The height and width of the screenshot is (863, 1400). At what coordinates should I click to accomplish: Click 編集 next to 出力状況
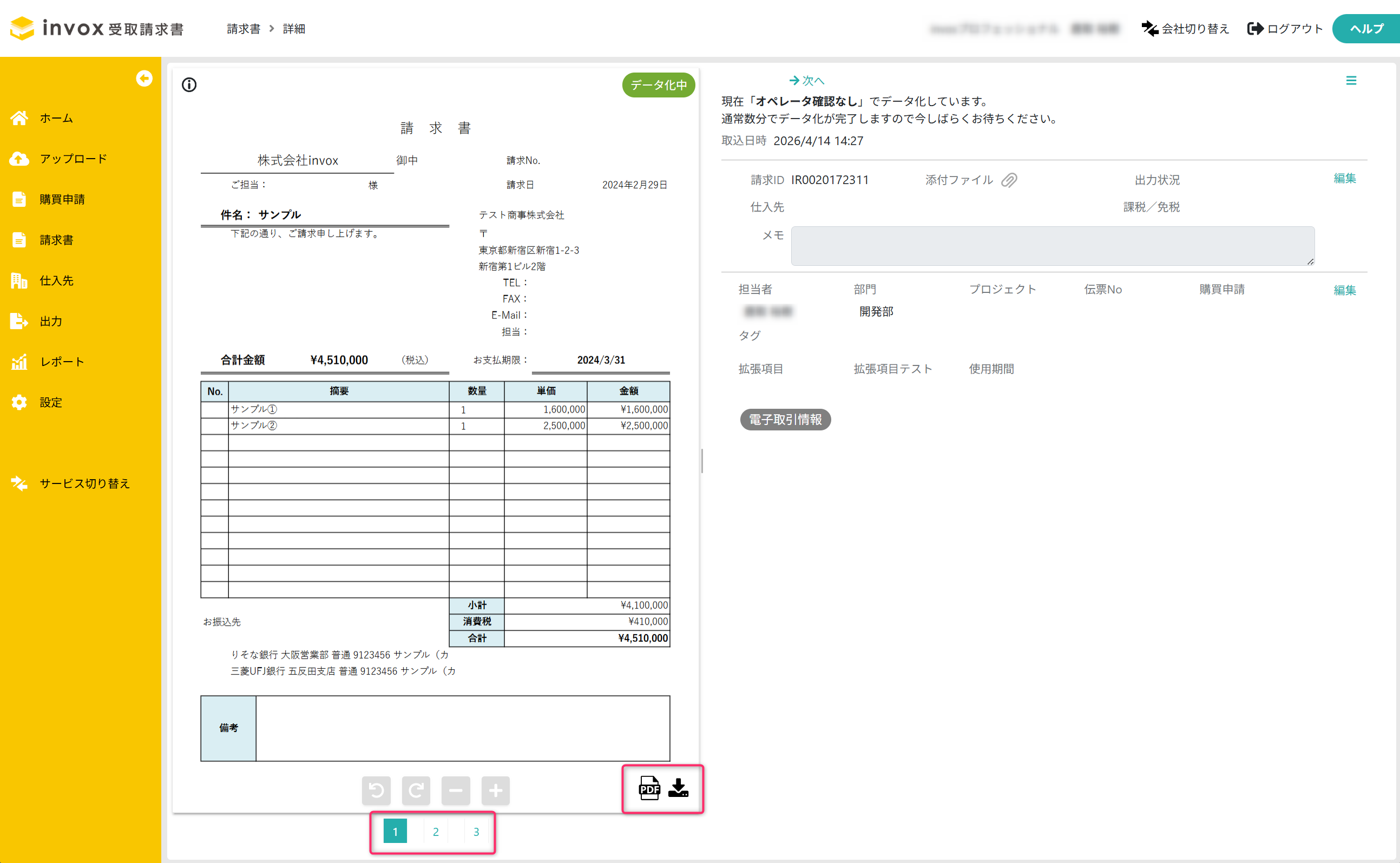1344,179
